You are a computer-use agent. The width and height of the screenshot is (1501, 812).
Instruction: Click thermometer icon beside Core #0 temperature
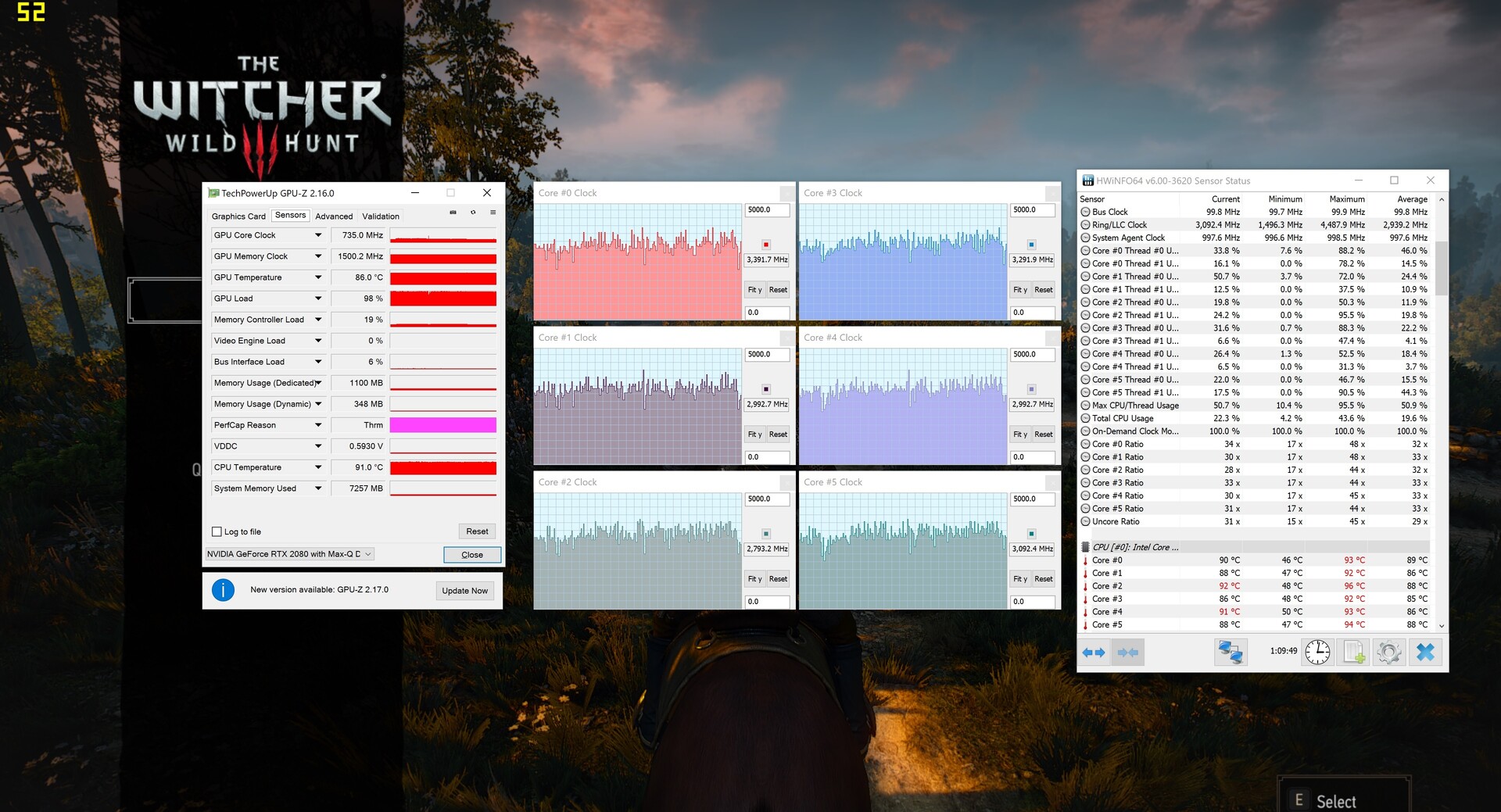[x=1085, y=560]
